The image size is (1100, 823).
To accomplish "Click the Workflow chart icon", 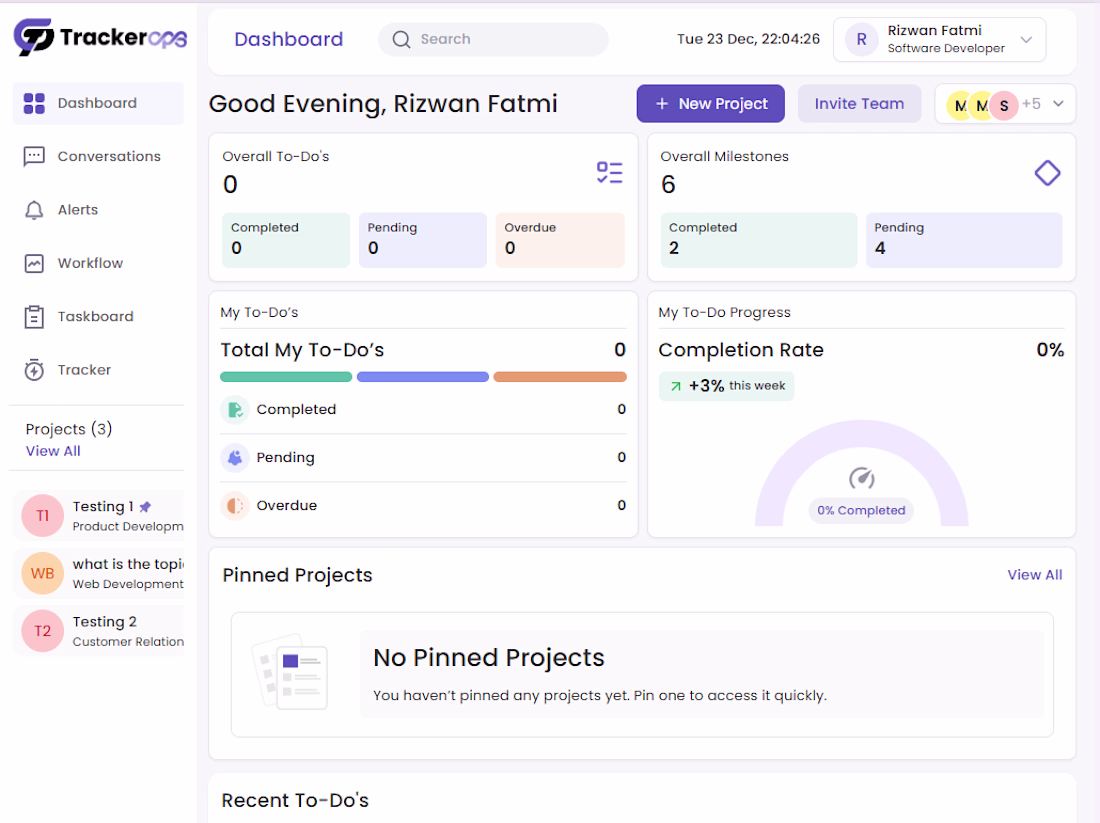I will pyautogui.click(x=34, y=263).
